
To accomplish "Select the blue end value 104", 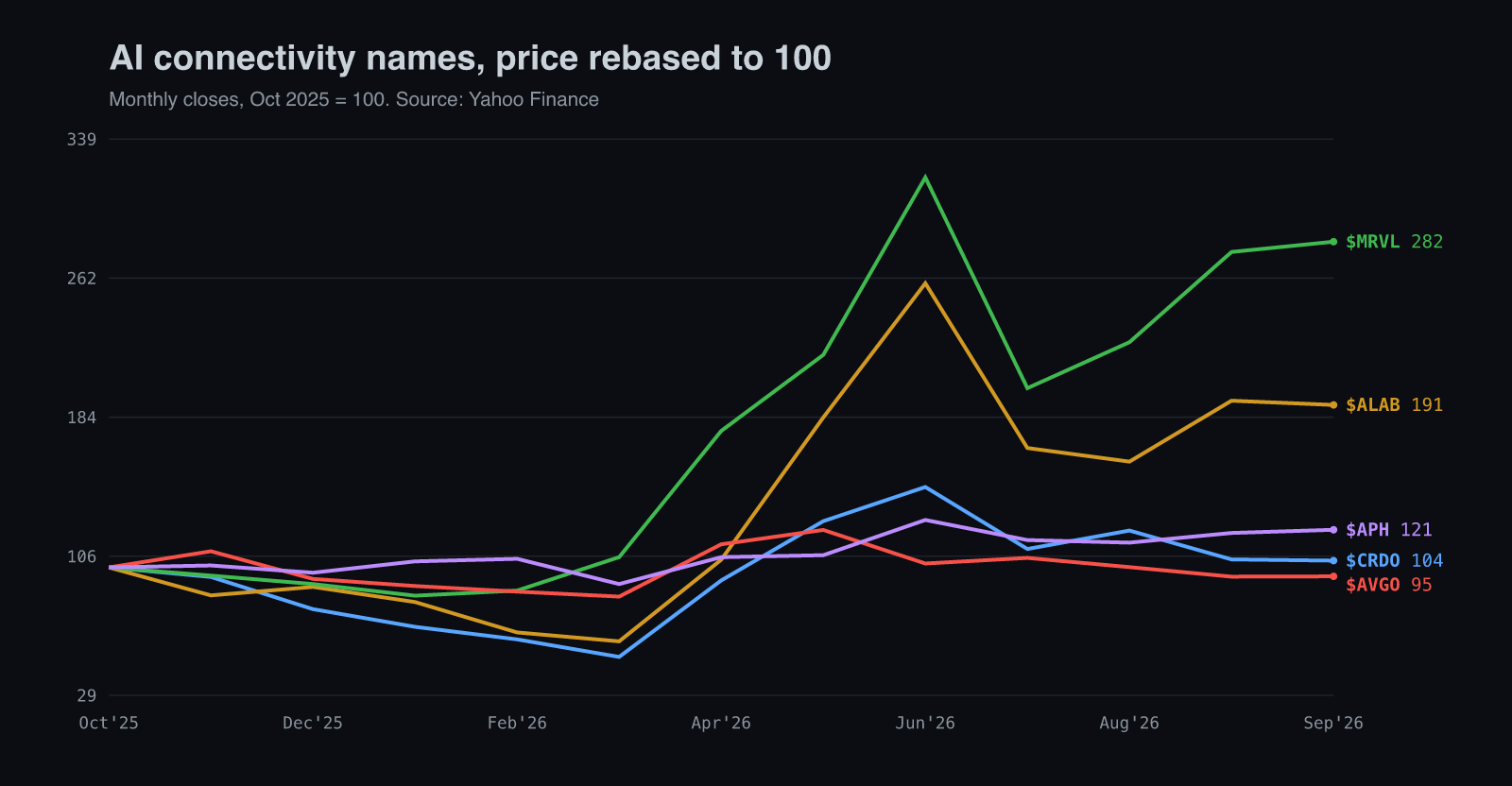I will click(1427, 561).
